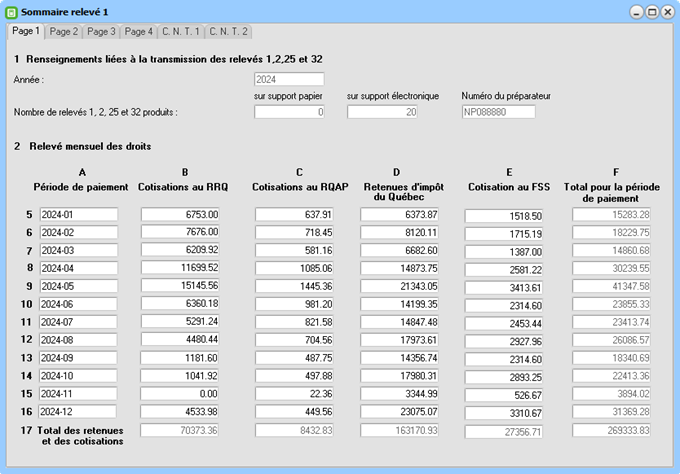Click the FSS field with 1387.00

pyautogui.click(x=503, y=252)
